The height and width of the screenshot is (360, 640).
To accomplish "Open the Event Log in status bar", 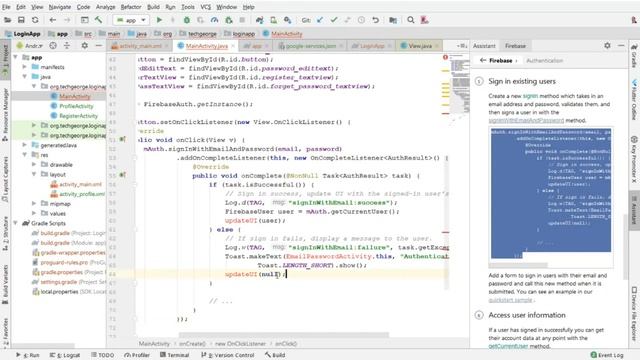I will pyautogui.click(x=607, y=355).
